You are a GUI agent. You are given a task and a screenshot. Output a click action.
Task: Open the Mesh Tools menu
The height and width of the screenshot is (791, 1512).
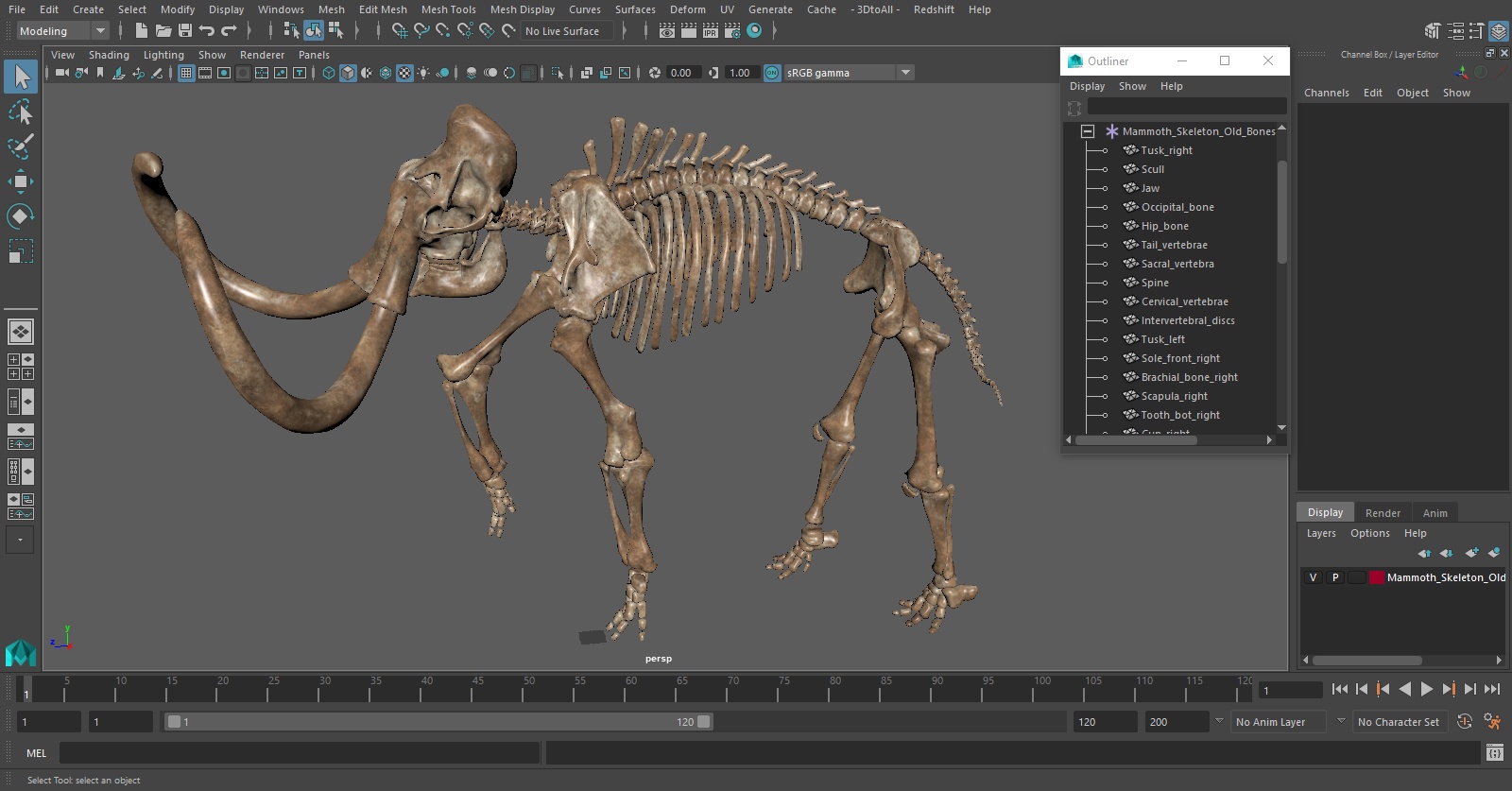pos(449,9)
